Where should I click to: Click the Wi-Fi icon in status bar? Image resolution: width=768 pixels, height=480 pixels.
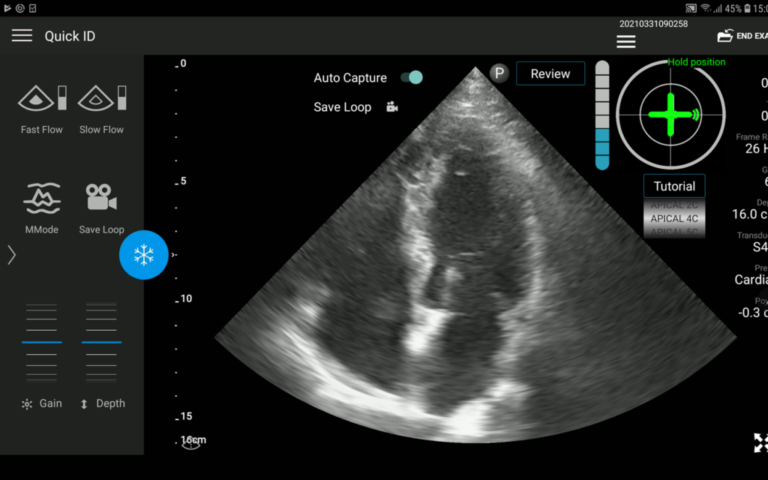click(x=706, y=8)
